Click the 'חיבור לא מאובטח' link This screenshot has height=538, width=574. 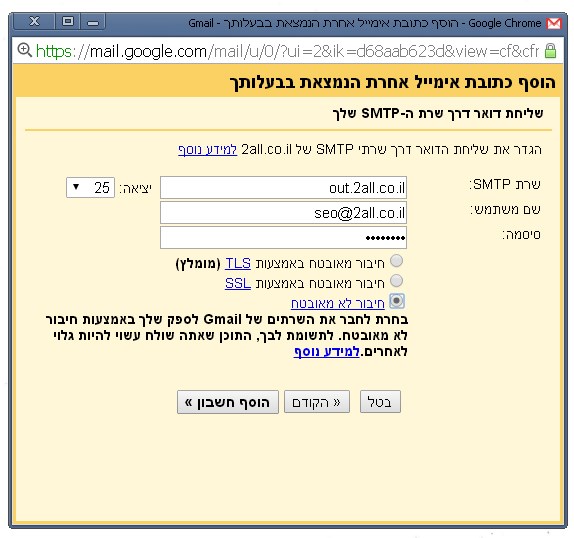(x=338, y=303)
